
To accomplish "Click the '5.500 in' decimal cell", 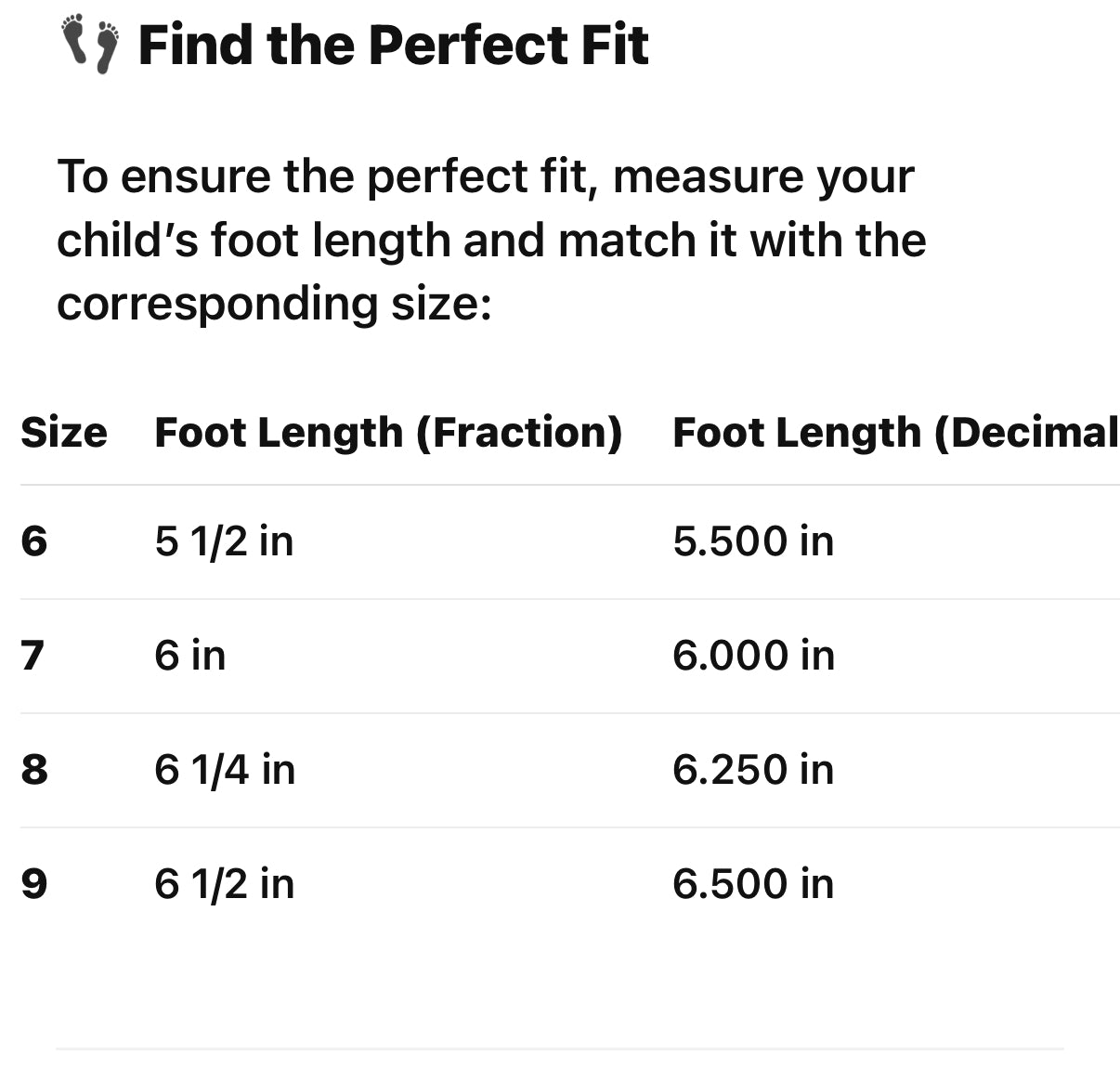I will point(753,541).
